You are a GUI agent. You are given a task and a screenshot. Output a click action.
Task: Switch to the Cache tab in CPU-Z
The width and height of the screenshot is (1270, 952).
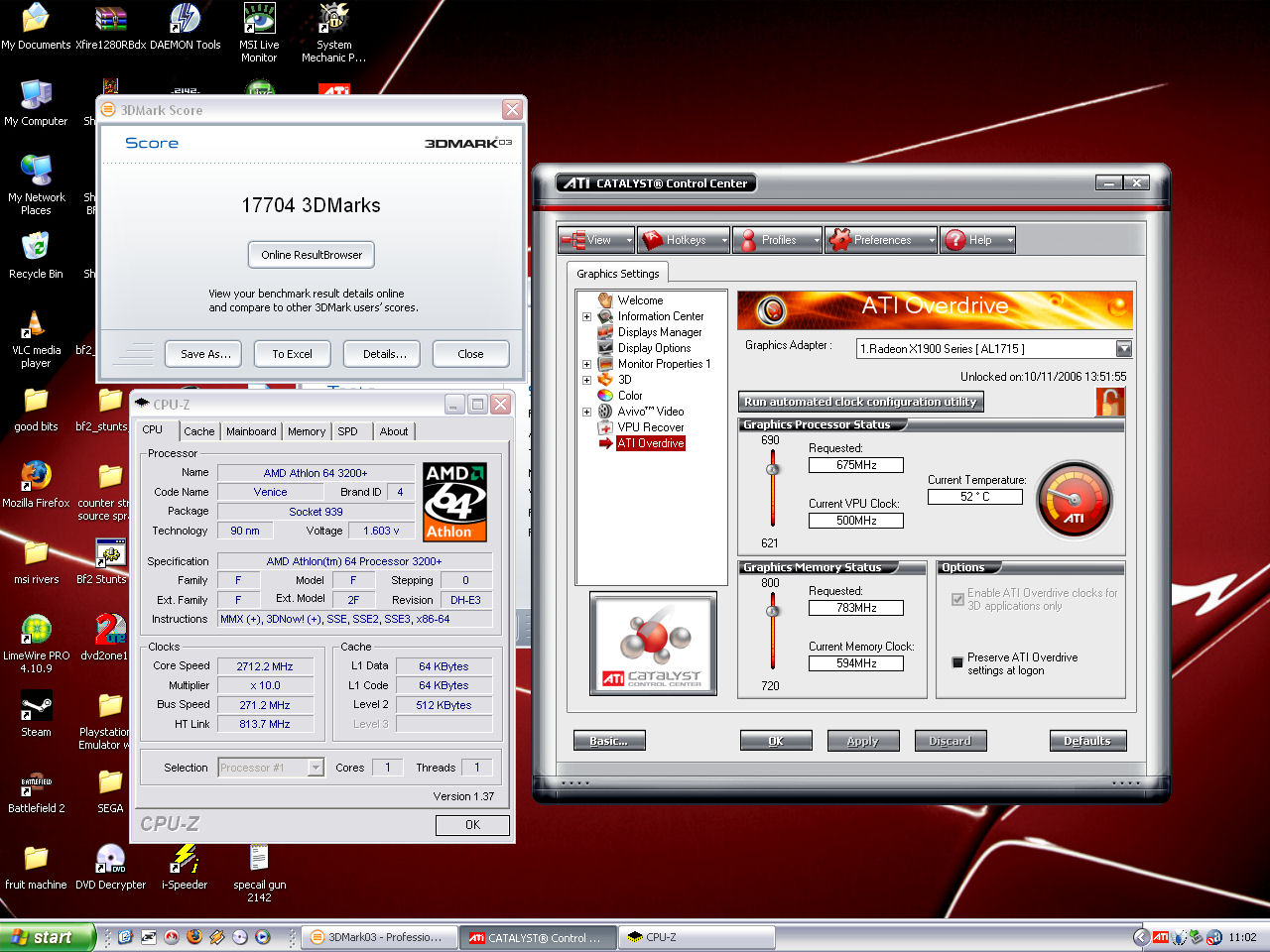tap(198, 431)
